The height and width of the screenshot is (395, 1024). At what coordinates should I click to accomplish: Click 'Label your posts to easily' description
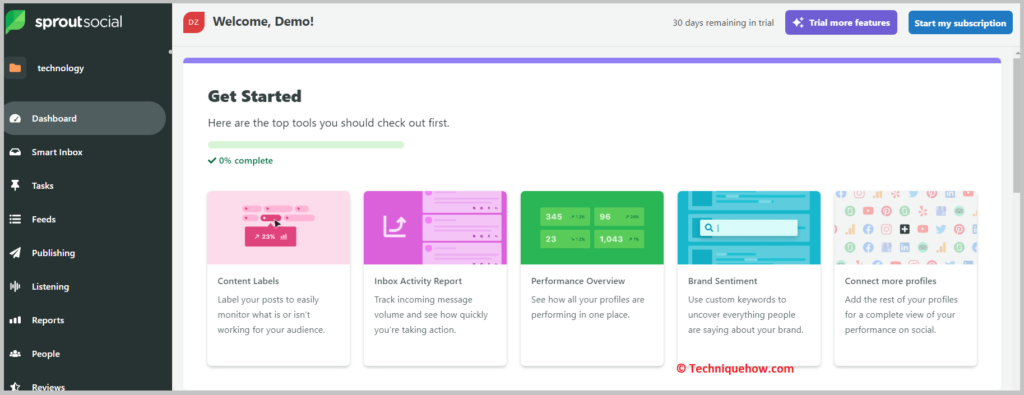[271, 315]
